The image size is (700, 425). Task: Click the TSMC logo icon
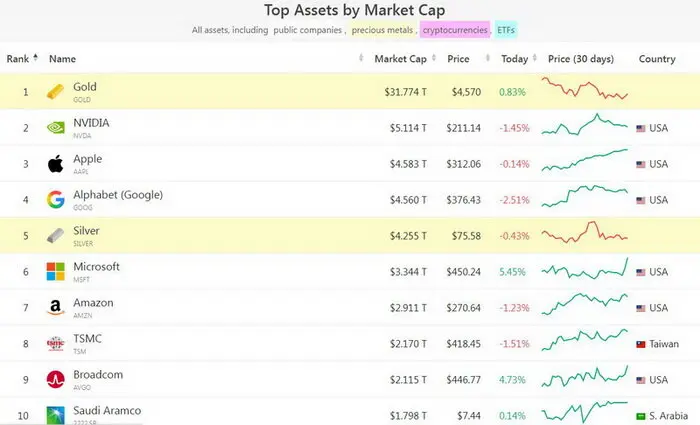coord(55,344)
